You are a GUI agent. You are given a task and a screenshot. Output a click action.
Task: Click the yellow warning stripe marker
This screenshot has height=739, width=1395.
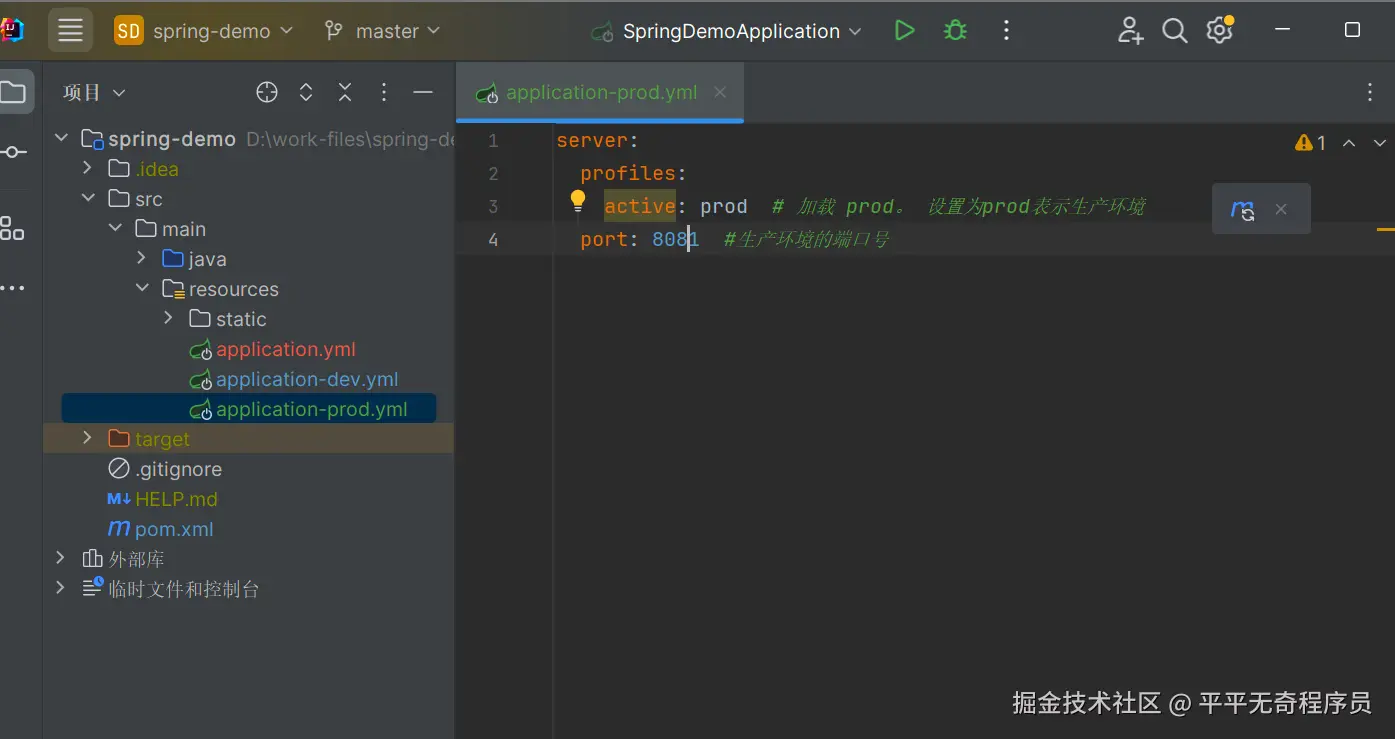coord(1385,230)
